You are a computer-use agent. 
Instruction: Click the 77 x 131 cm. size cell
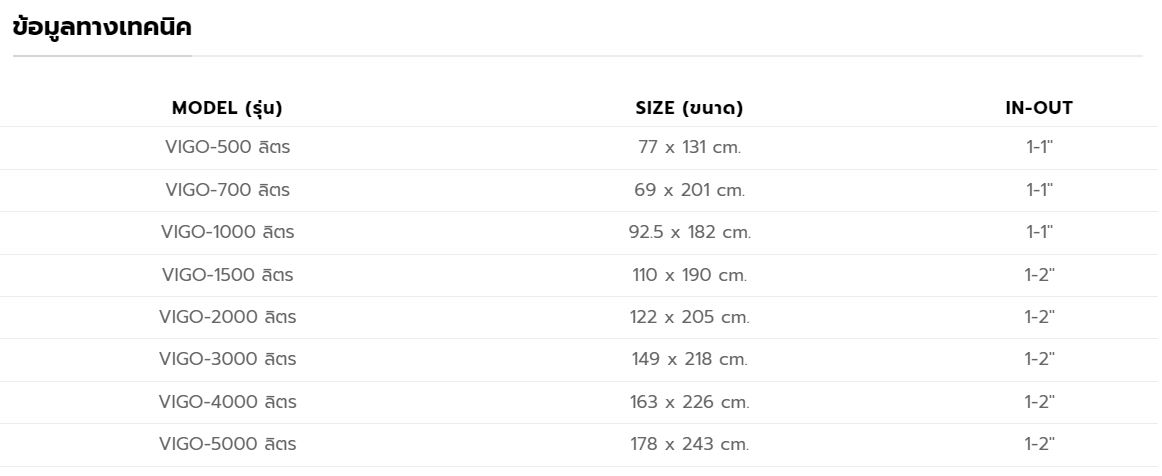click(x=689, y=147)
